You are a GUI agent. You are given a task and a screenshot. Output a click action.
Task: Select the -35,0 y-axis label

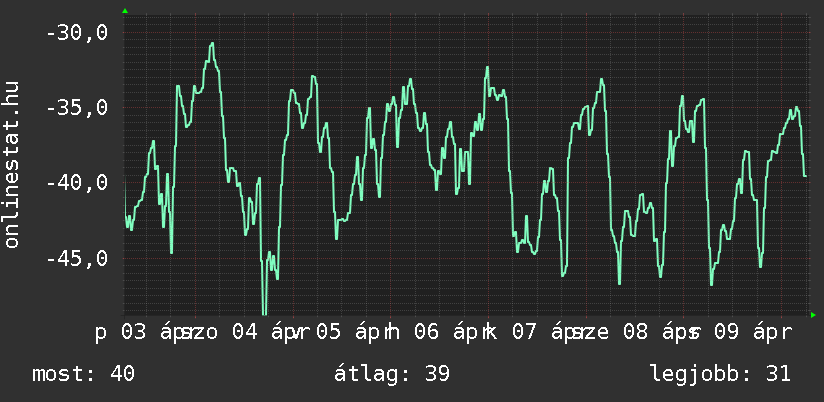pos(77,108)
